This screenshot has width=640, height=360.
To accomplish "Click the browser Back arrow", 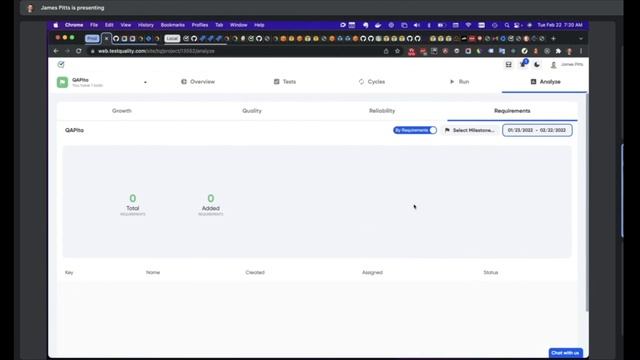I will (56, 51).
